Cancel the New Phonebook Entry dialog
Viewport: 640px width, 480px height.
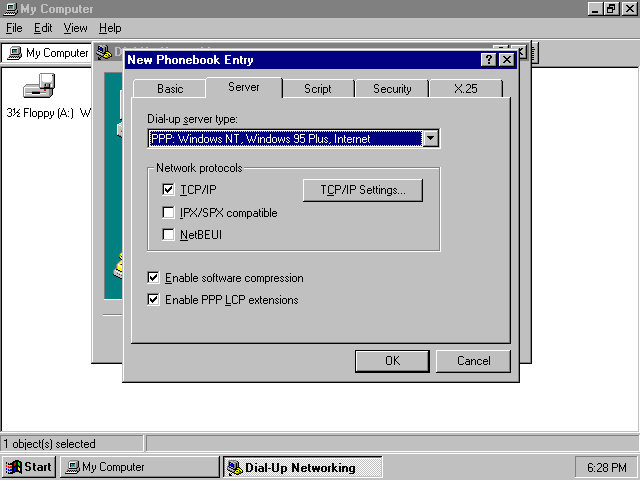[x=473, y=361]
